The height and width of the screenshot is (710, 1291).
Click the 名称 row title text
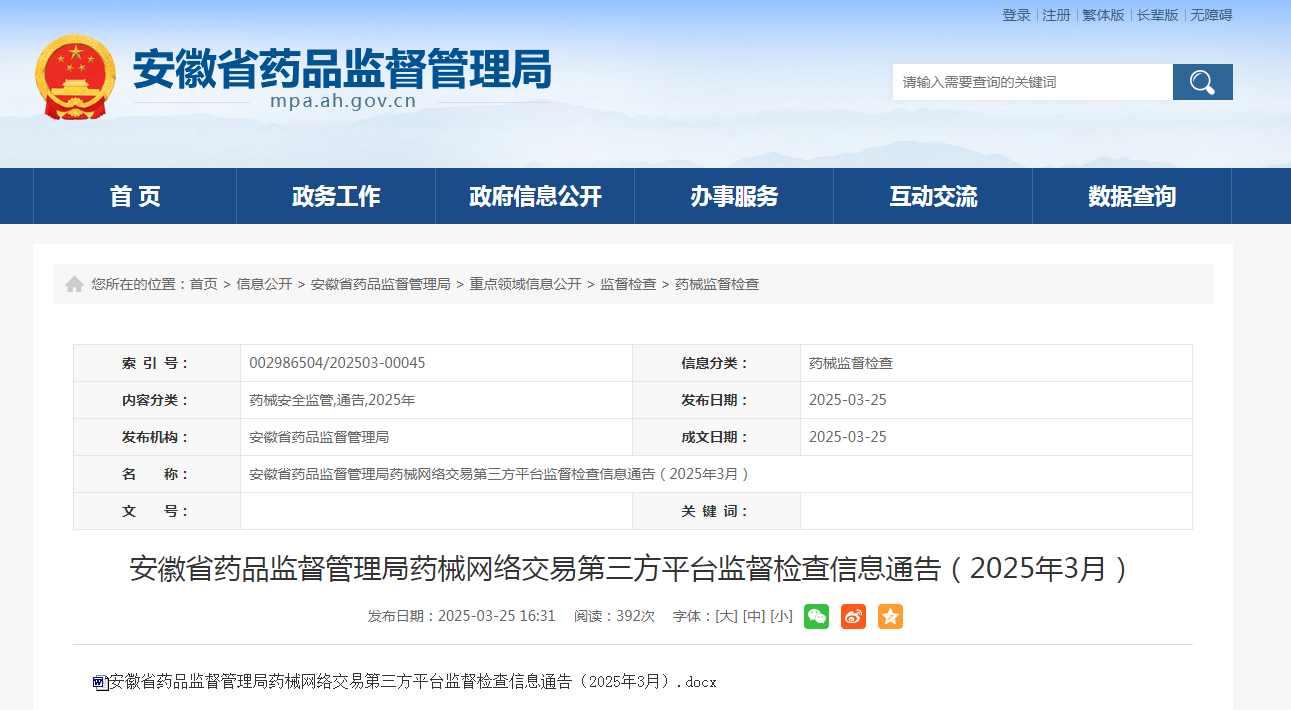click(500, 474)
